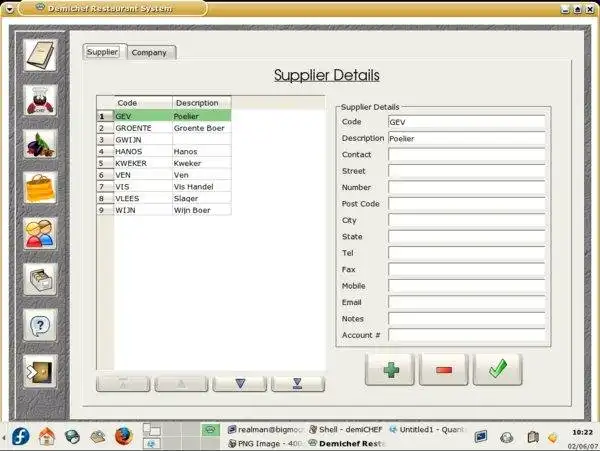
Task: Select the HANOS supplier row
Action: tap(164, 151)
